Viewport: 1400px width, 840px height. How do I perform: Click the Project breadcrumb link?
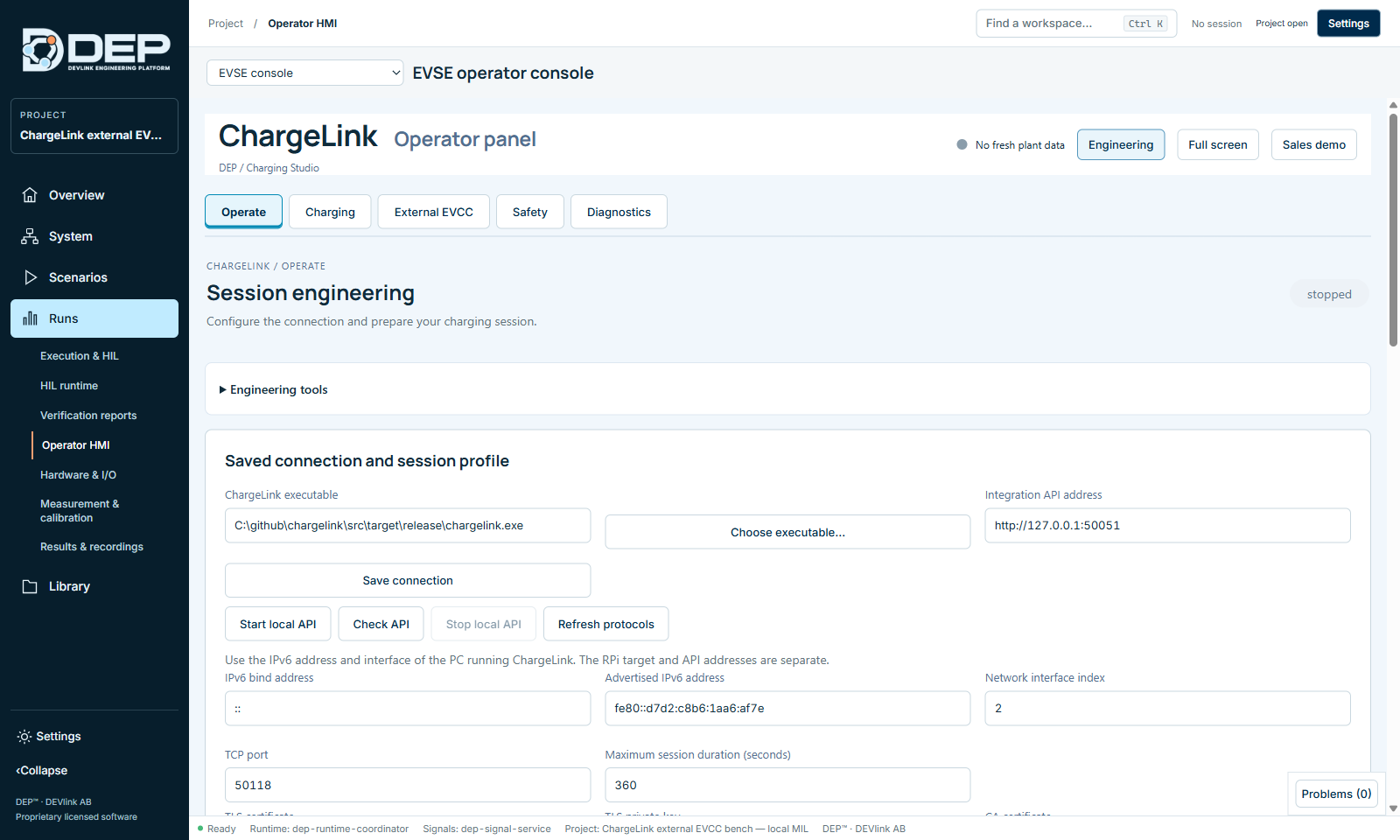click(226, 24)
